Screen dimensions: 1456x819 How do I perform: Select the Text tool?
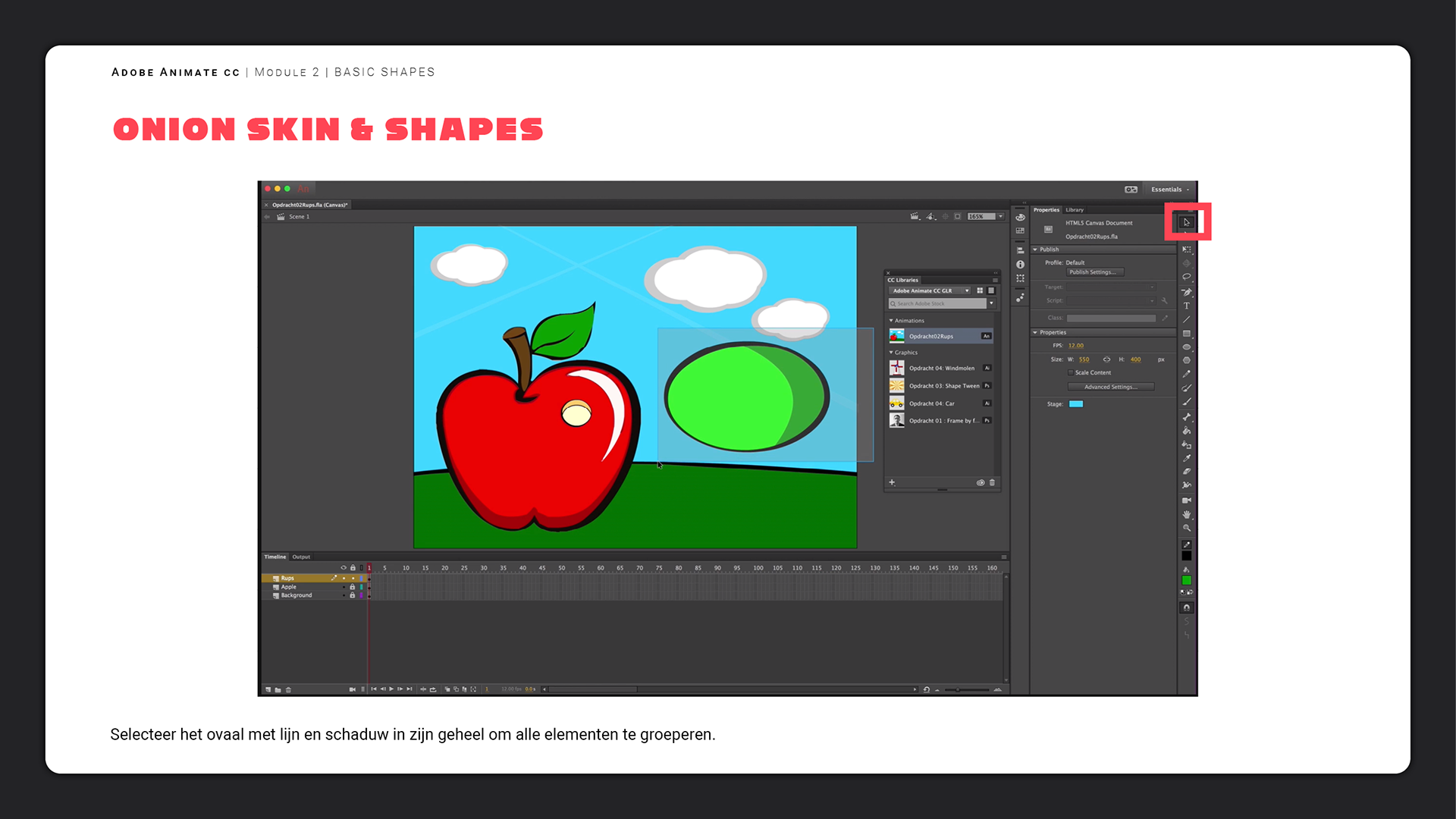1187,306
